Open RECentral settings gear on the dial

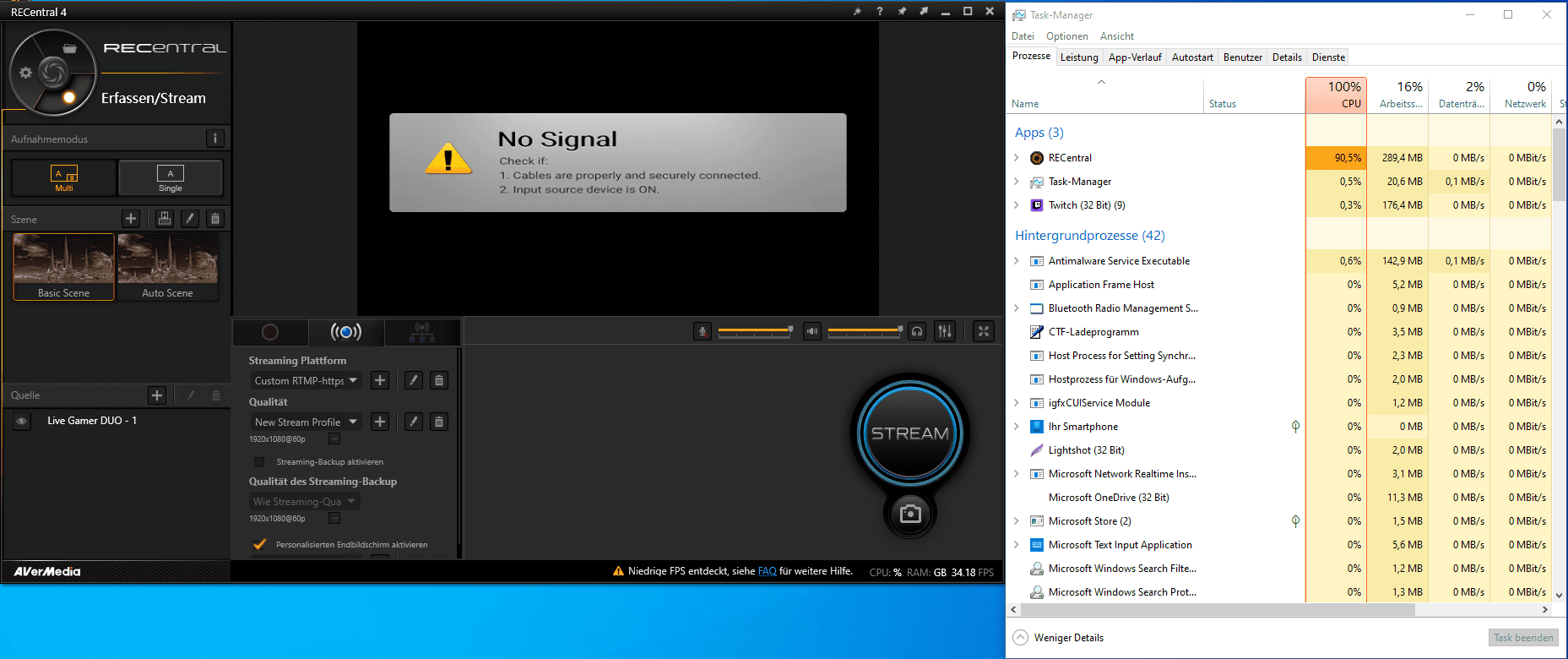pyautogui.click(x=26, y=73)
